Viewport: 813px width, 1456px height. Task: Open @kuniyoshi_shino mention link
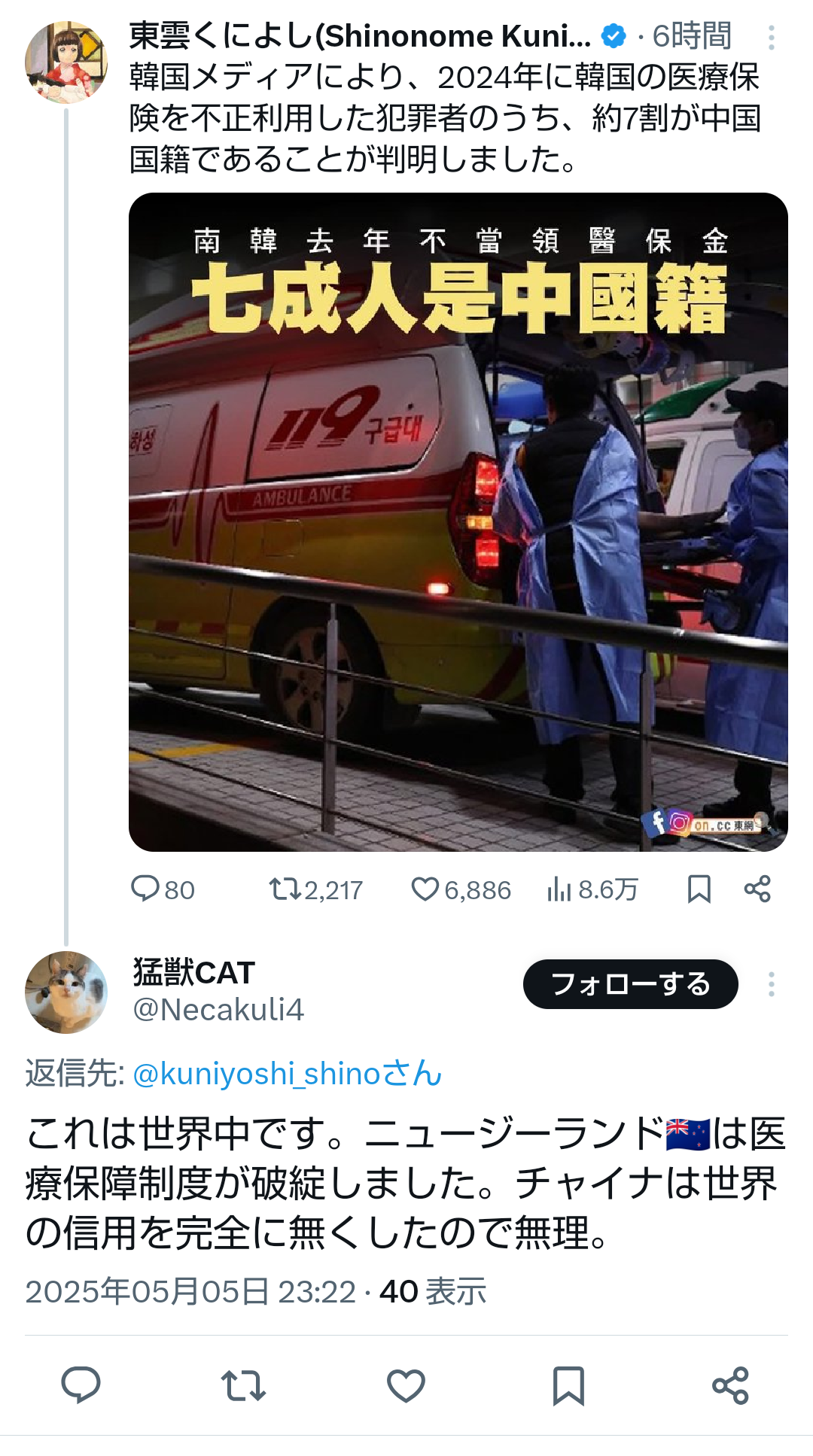point(287,1074)
